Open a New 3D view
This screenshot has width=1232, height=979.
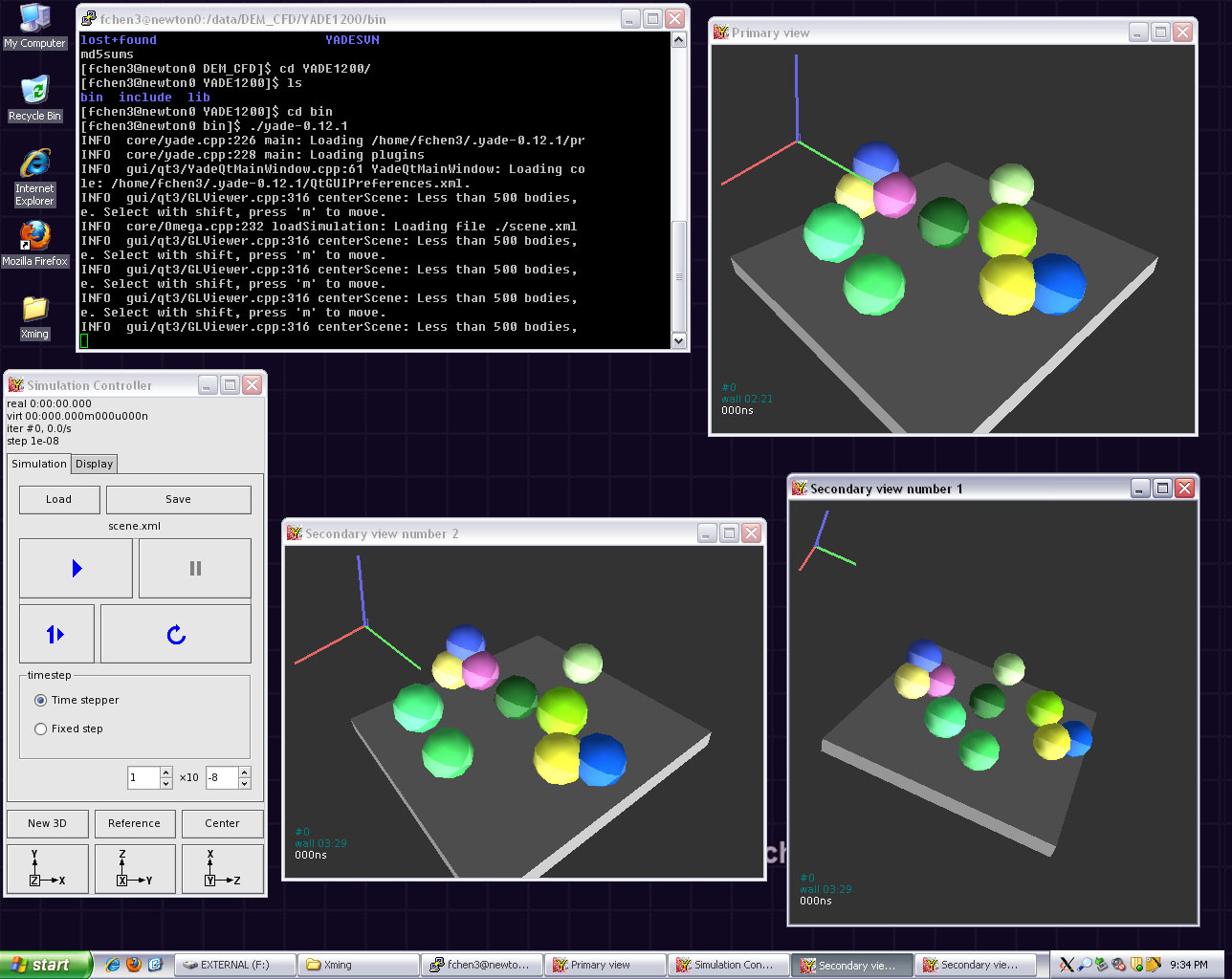click(47, 823)
